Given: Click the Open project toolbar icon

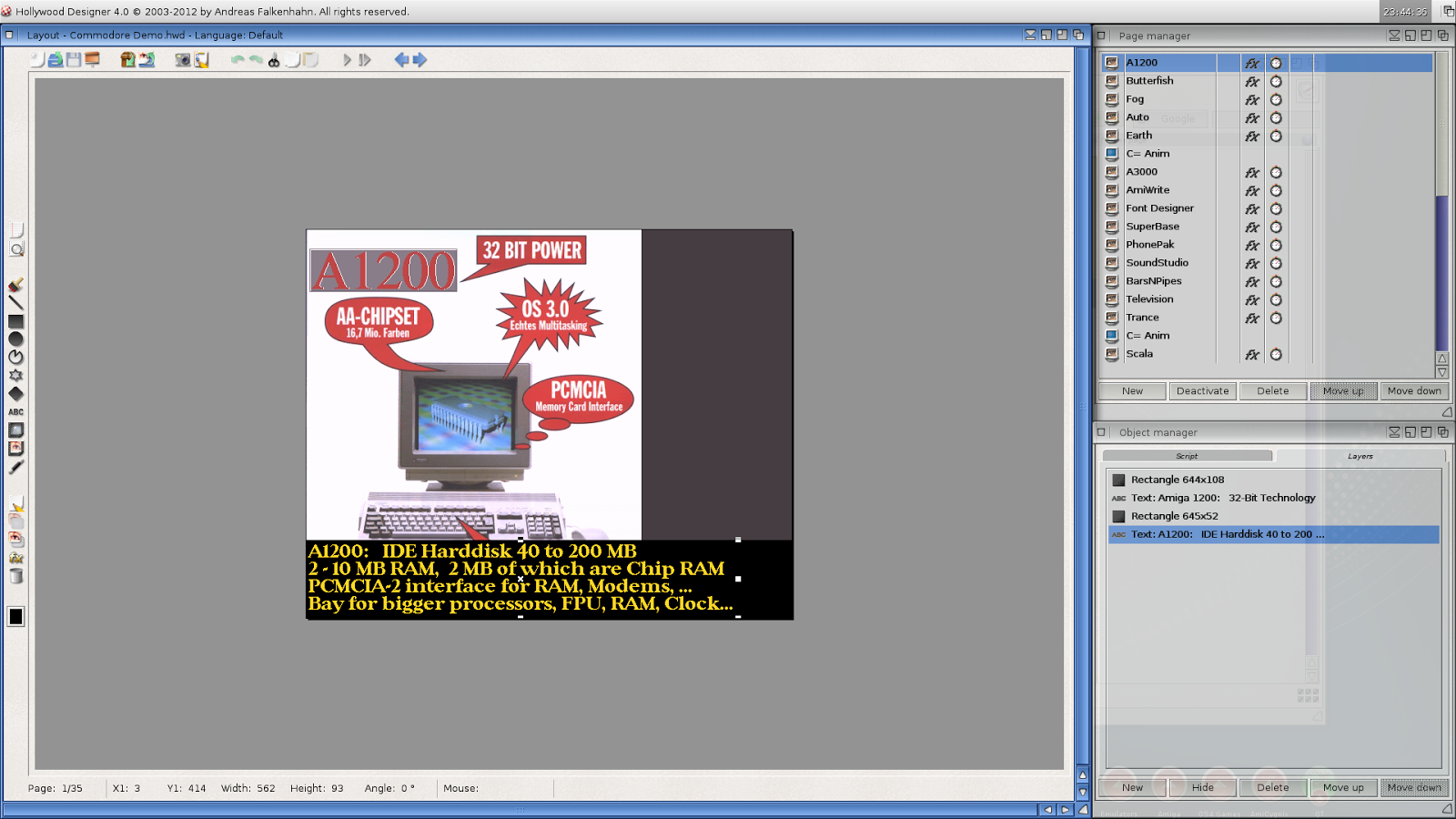Looking at the screenshot, I should (56, 60).
